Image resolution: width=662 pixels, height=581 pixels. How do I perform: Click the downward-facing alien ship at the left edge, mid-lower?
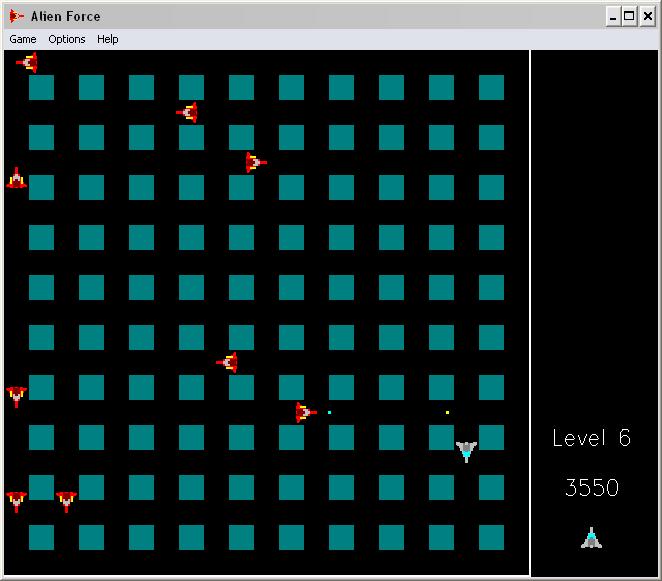click(16, 396)
